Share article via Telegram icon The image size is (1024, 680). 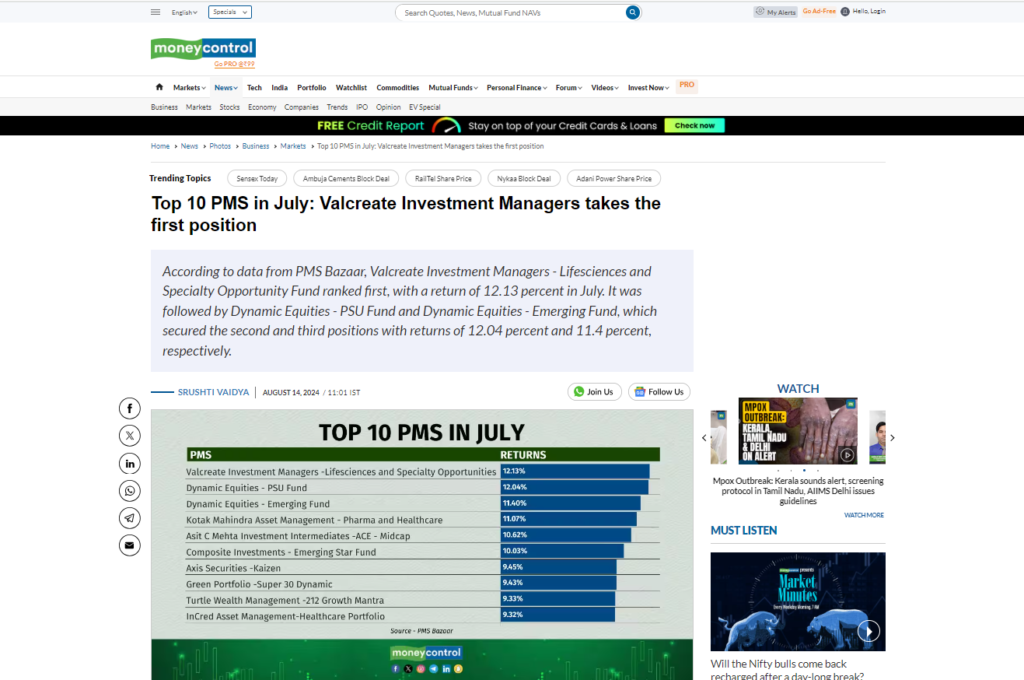click(x=129, y=518)
